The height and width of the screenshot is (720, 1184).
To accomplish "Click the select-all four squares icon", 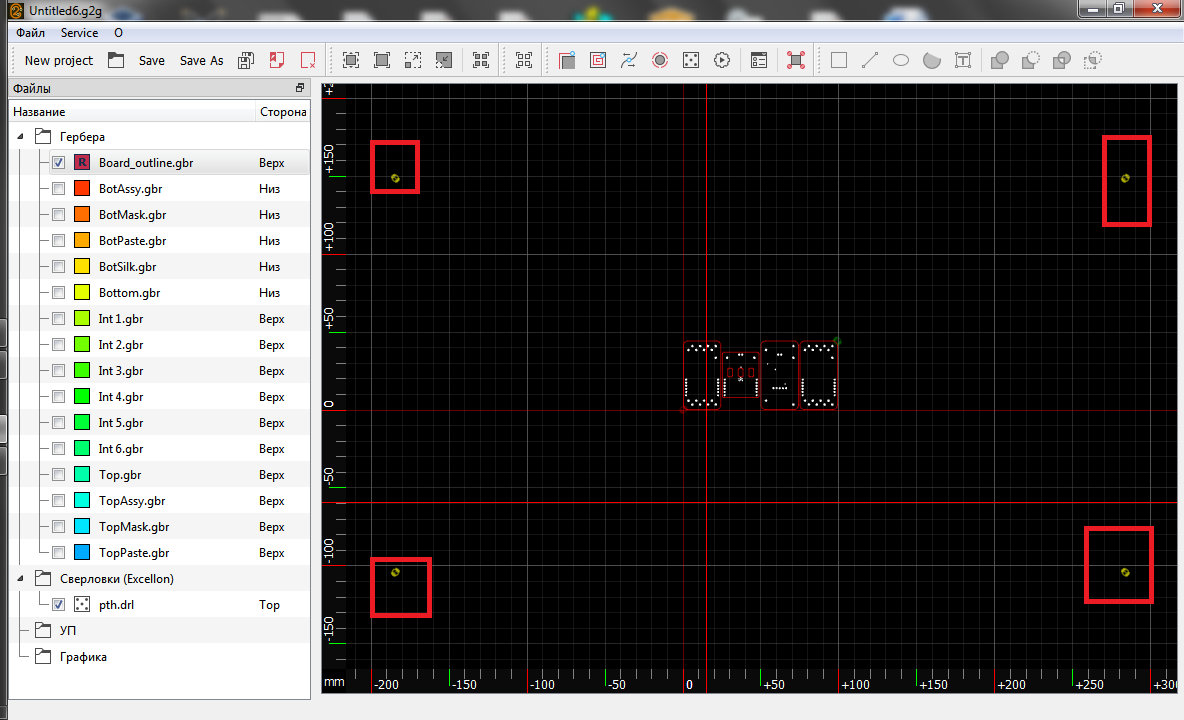I will [481, 60].
